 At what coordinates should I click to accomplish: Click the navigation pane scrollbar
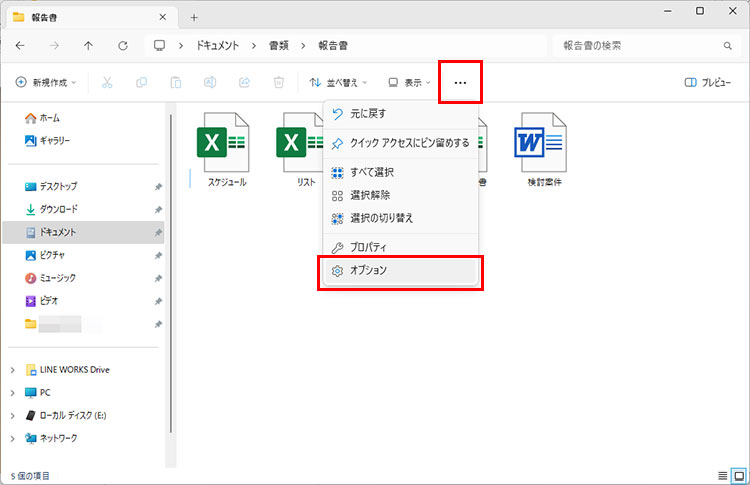coord(170,273)
